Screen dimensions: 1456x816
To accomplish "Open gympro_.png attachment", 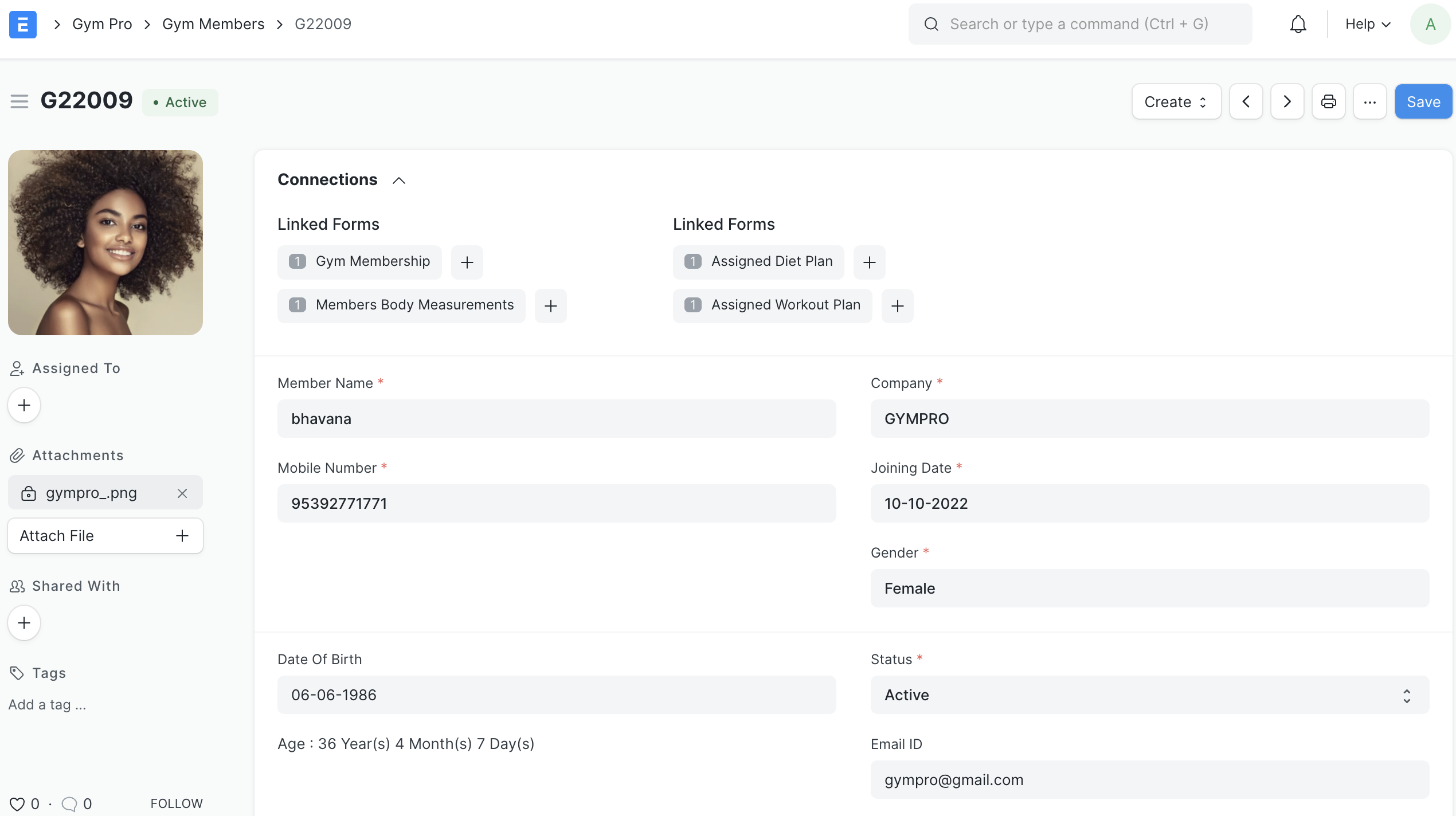I will pos(91,493).
